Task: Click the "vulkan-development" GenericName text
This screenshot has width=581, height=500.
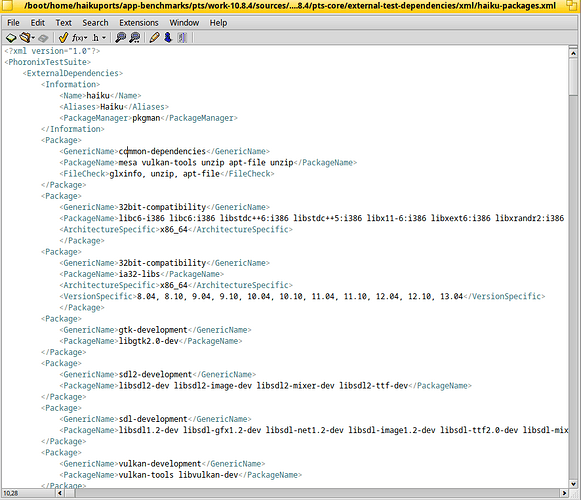Action: (160, 464)
